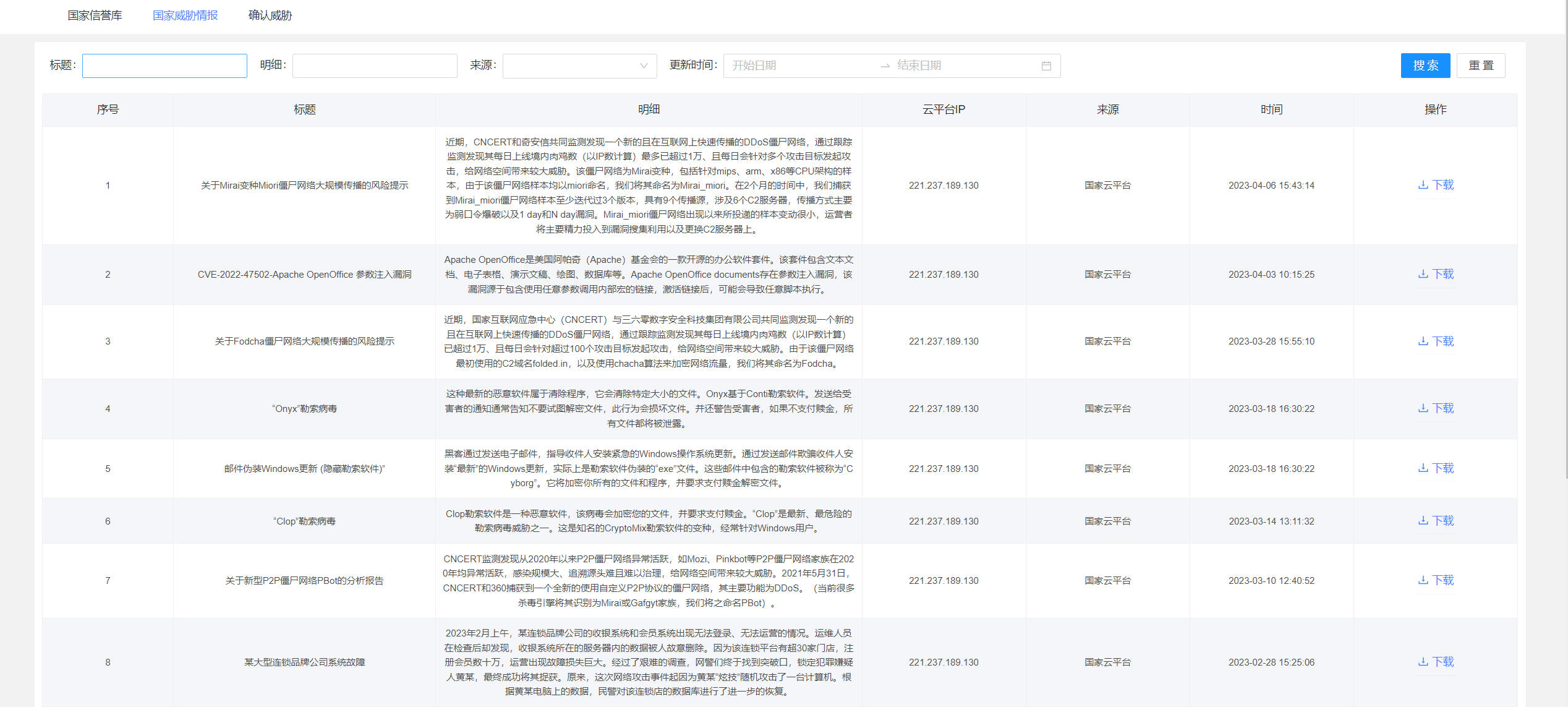Download the "Clop"勒索病毒 entry
1568x707 pixels.
click(x=1436, y=521)
